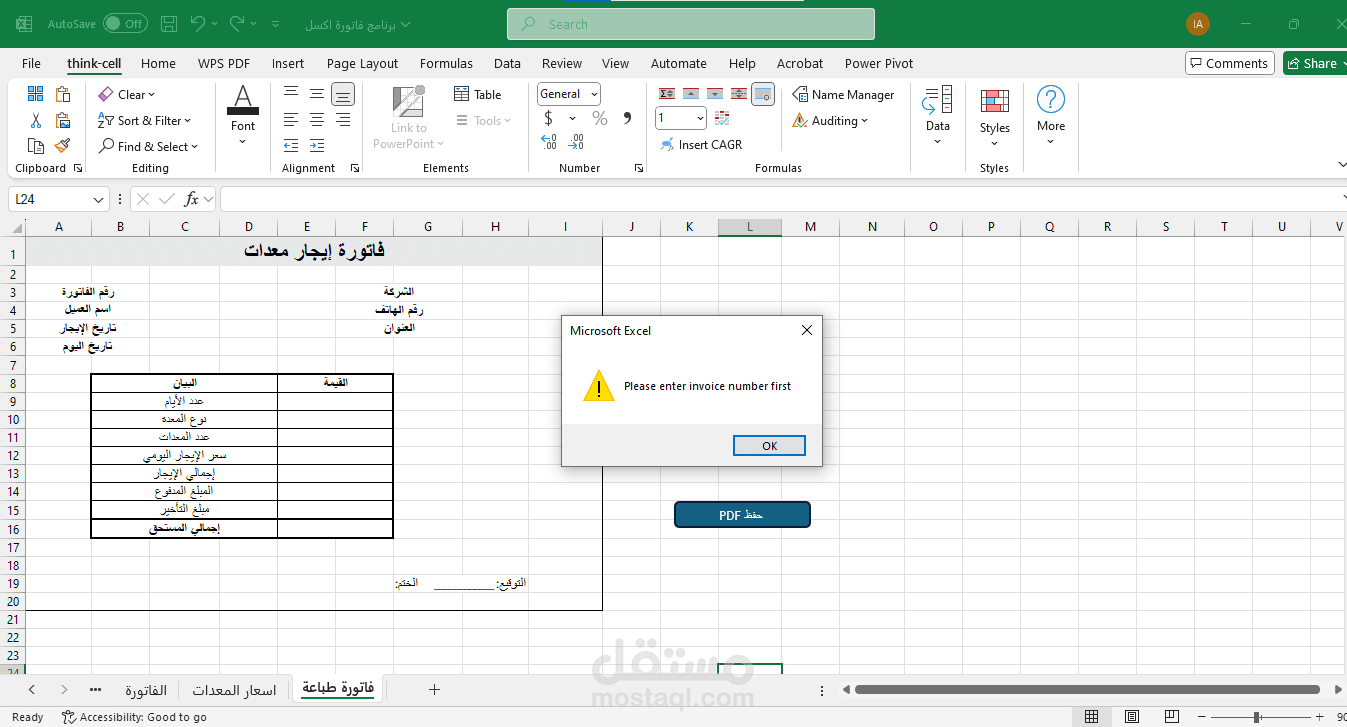Viewport: 1347px width, 727px height.
Task: Click the paste-as-picture clipboard icon
Action: [63, 120]
